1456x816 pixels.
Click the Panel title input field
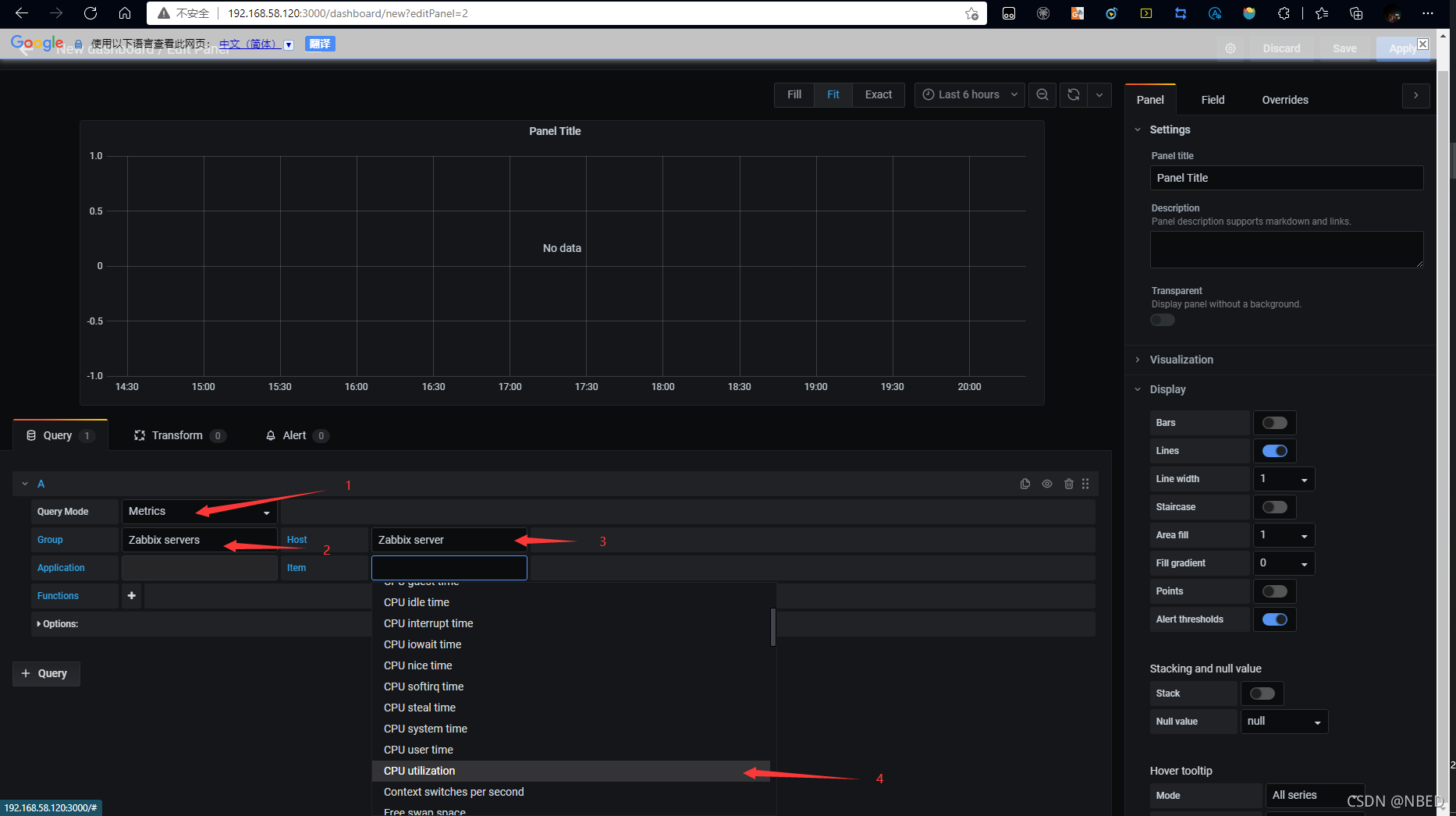[x=1287, y=178]
